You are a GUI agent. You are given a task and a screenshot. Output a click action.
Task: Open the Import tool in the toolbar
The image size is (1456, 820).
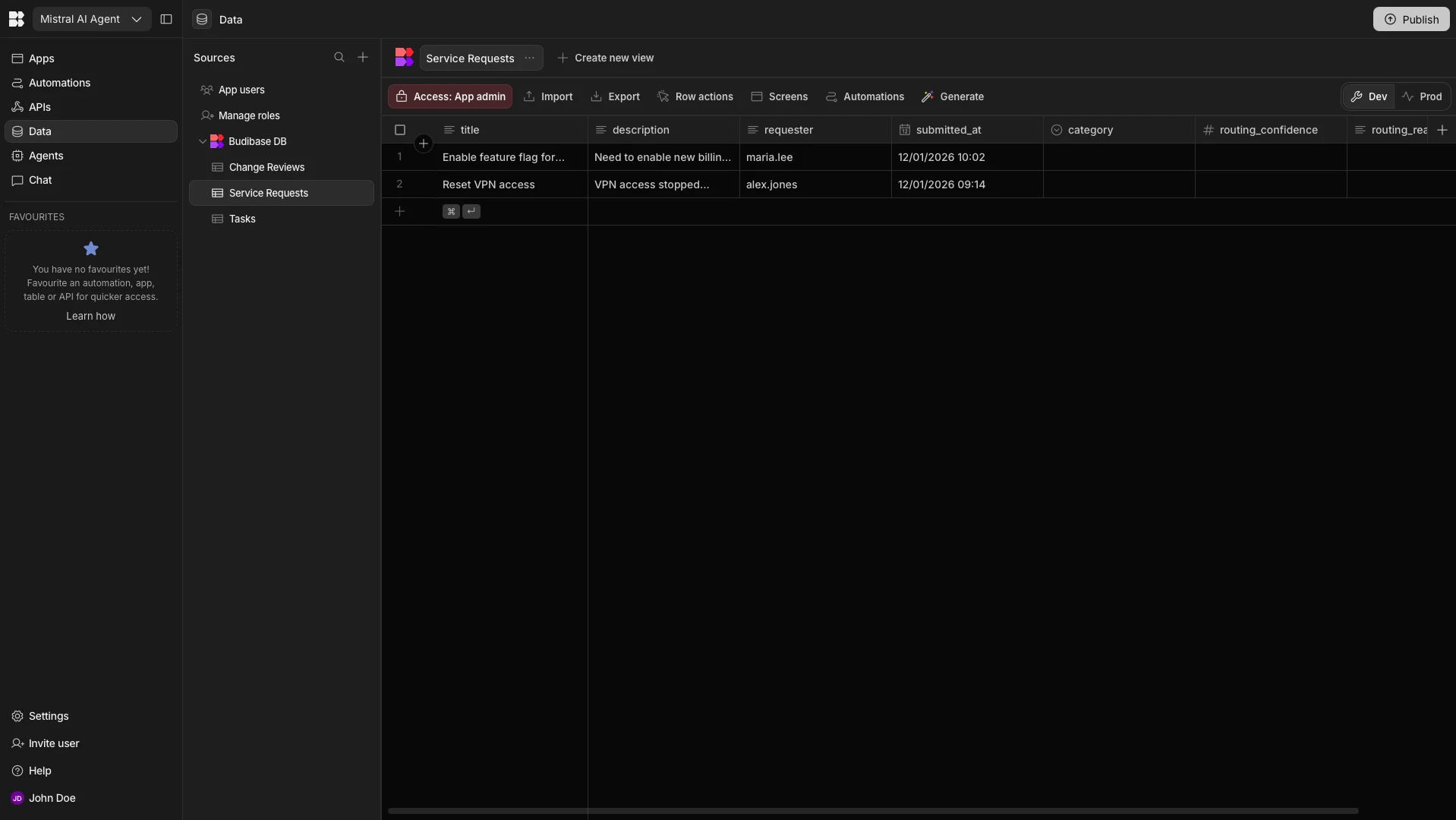(x=548, y=96)
